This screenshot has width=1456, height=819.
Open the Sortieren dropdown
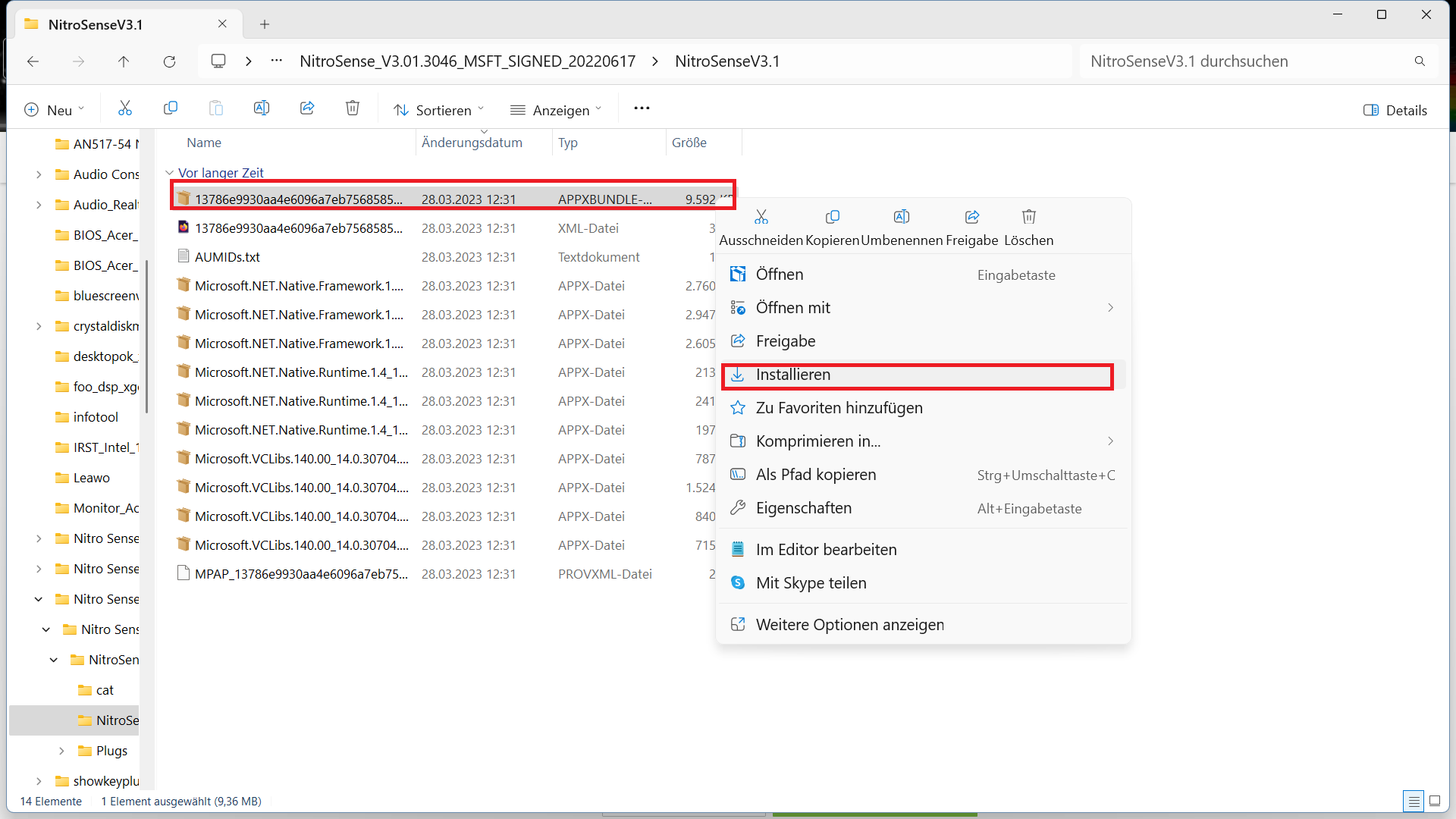(438, 110)
